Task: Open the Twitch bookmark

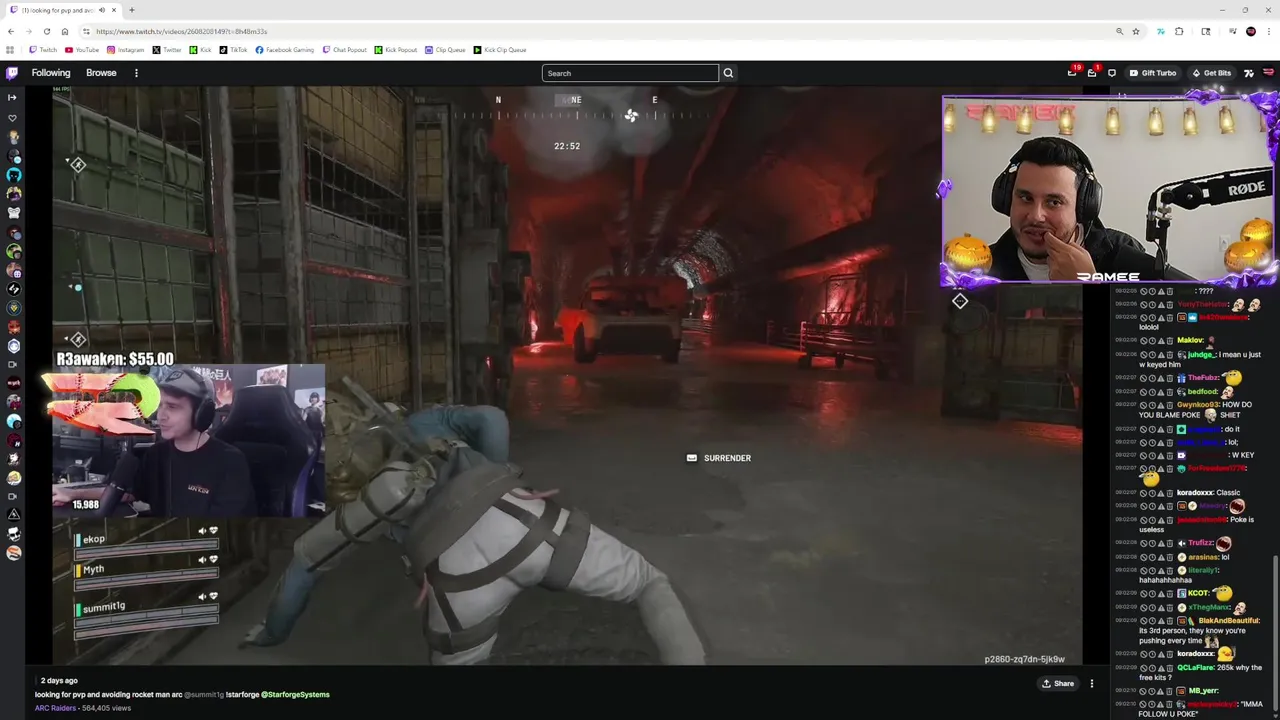Action: (43, 50)
